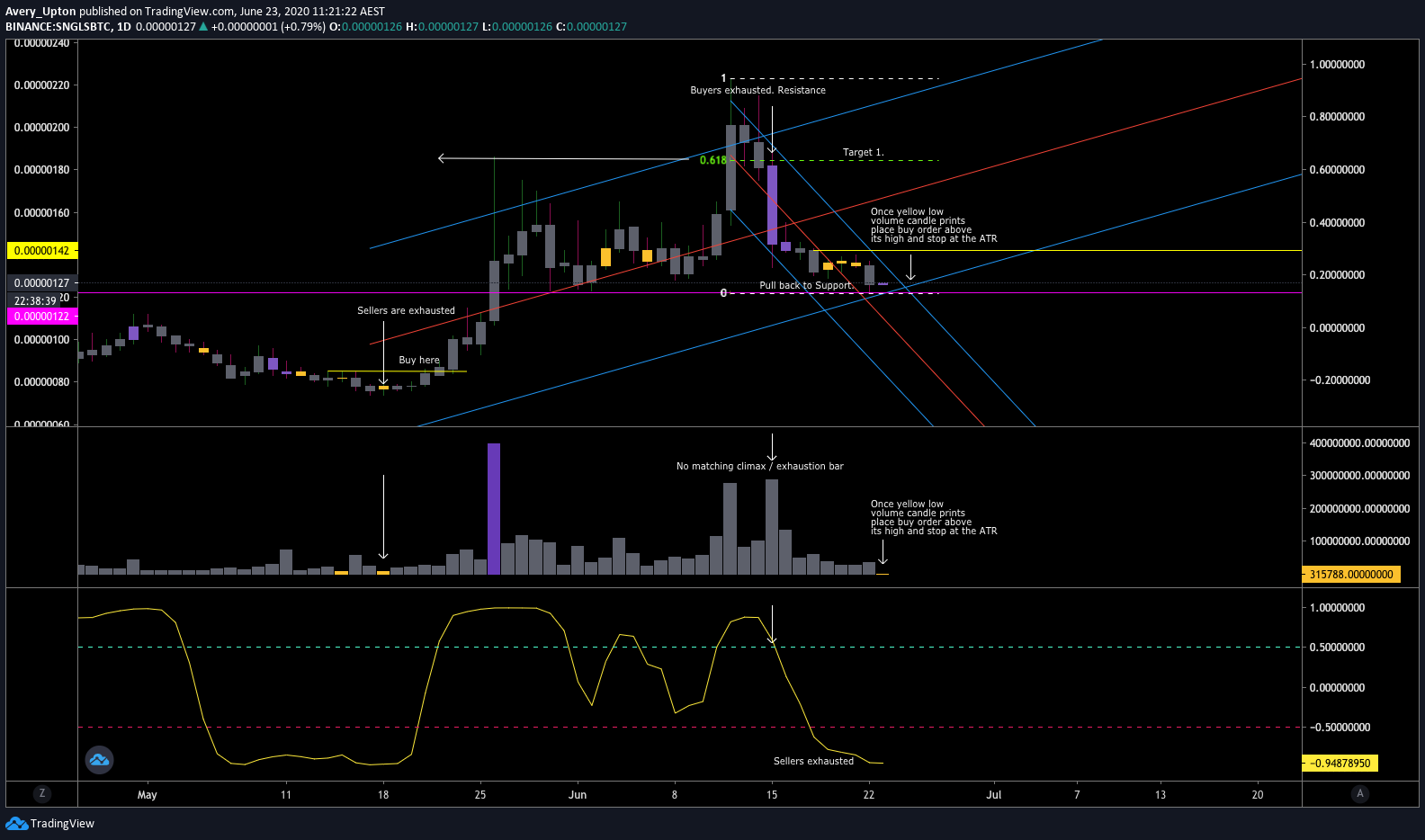The image size is (1425, 840).
Task: Click the yellow 0.00000142 price label
Action: pyautogui.click(x=42, y=251)
